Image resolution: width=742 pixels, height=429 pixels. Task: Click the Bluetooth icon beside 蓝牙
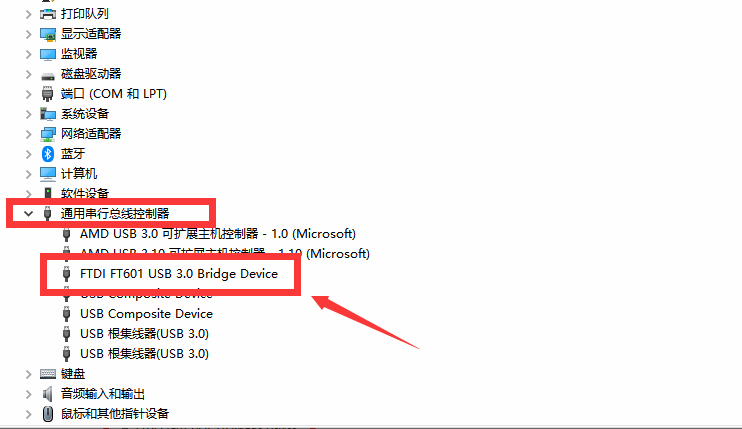click(48, 154)
